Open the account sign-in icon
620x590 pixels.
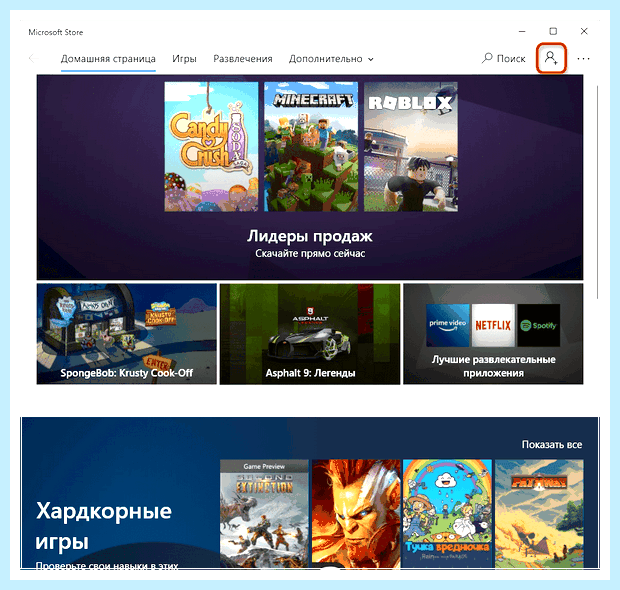tap(551, 59)
